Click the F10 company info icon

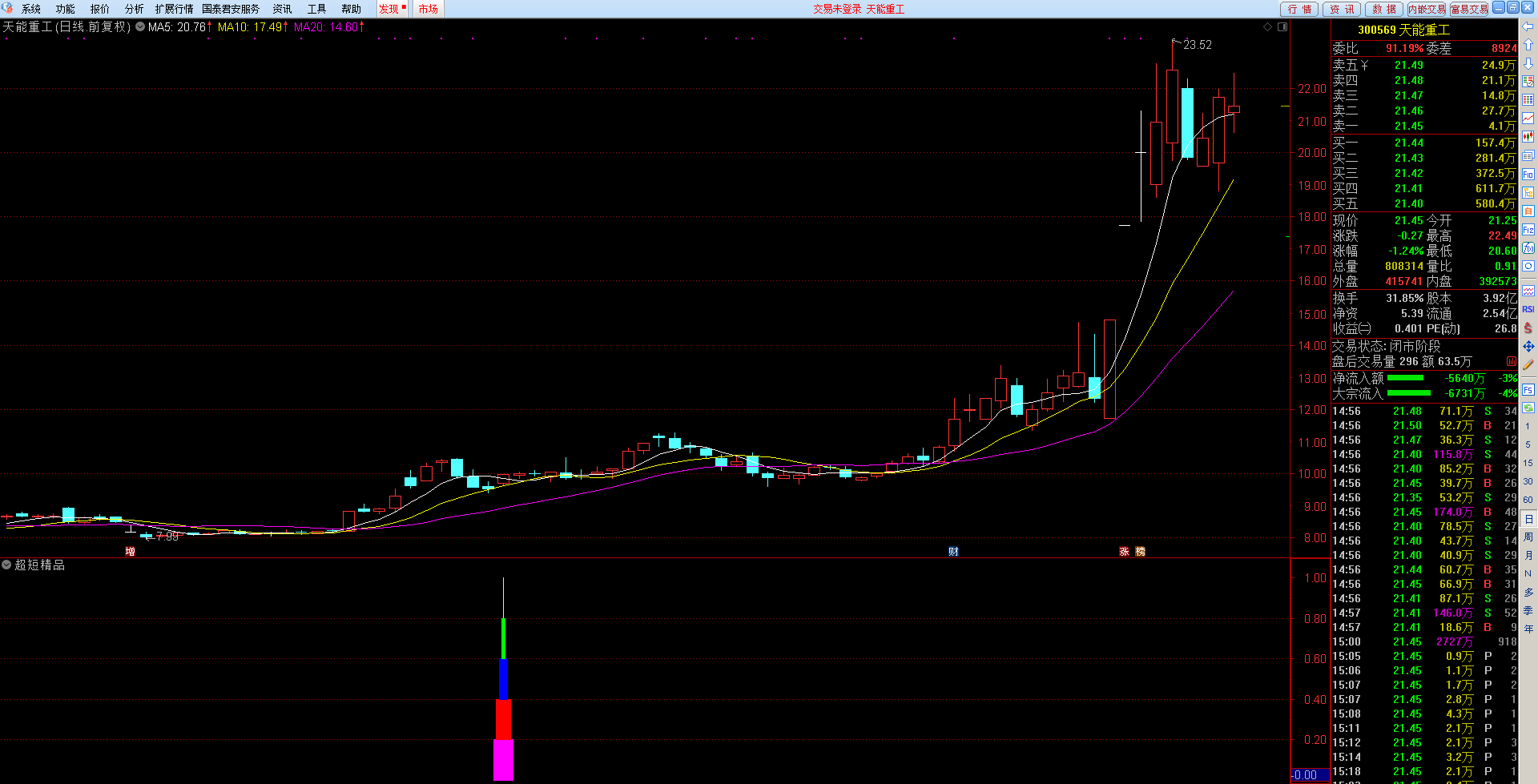coord(1528,174)
